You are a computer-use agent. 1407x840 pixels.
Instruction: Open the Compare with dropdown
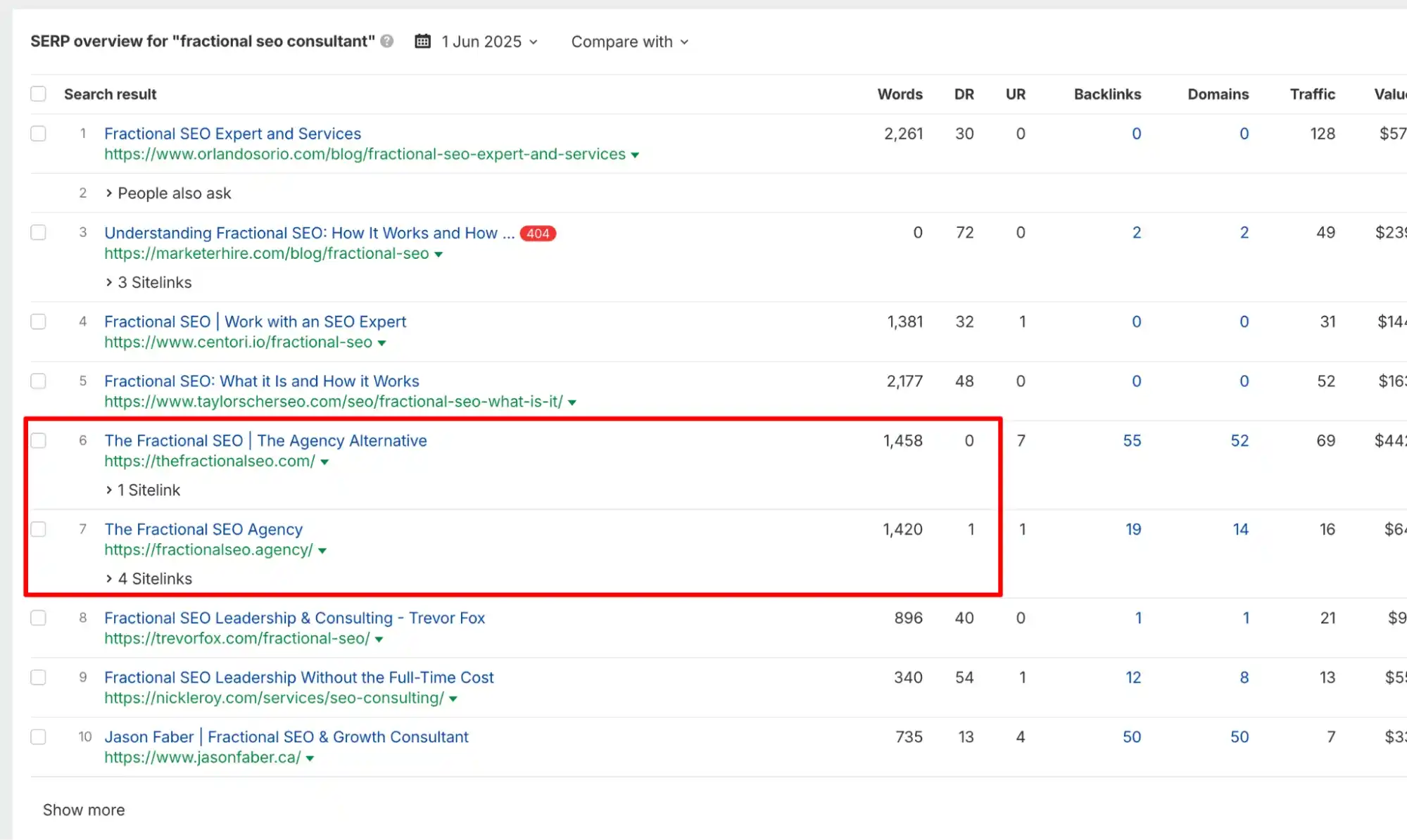tap(629, 42)
